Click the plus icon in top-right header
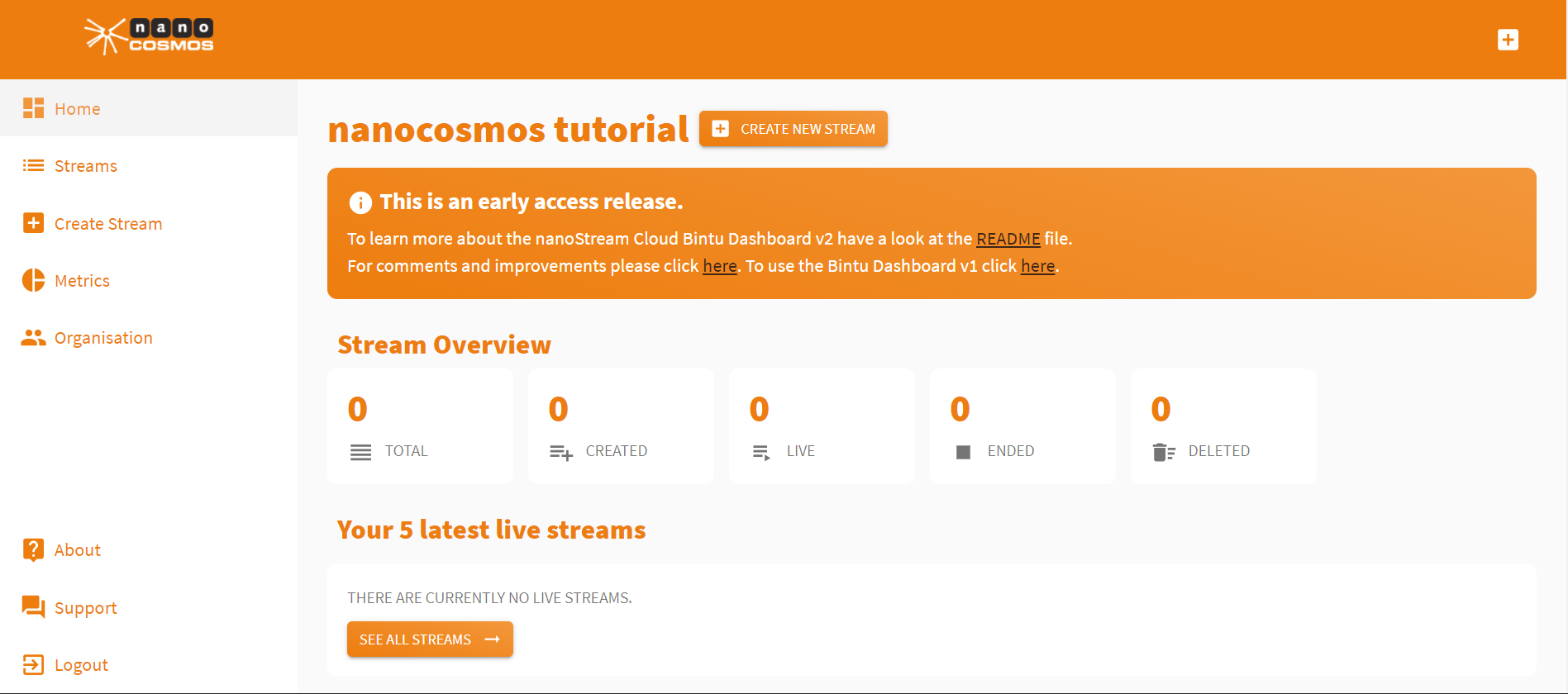The width and height of the screenshot is (1568, 694). (x=1507, y=40)
